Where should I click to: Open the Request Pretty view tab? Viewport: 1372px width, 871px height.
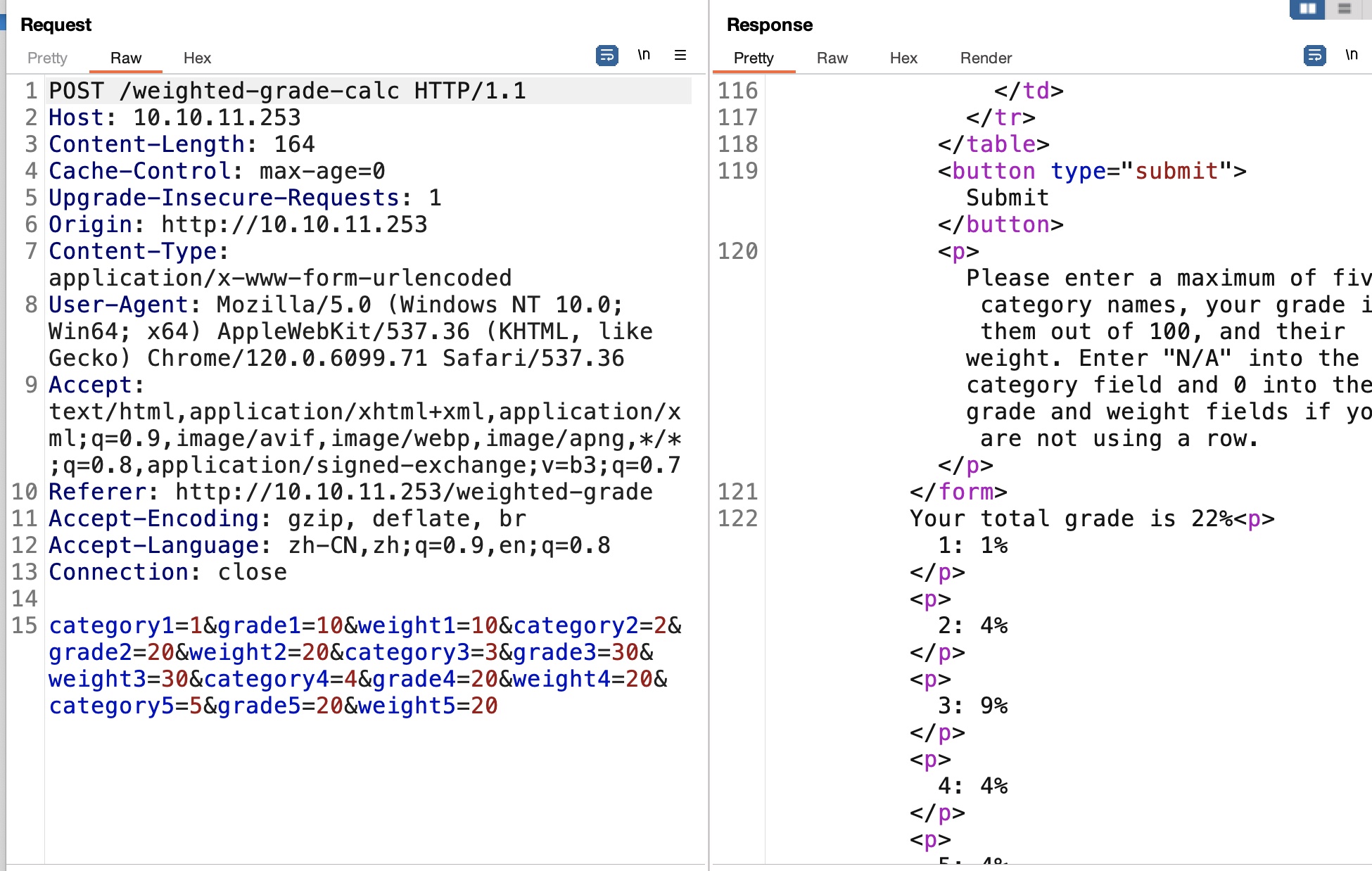tap(47, 58)
